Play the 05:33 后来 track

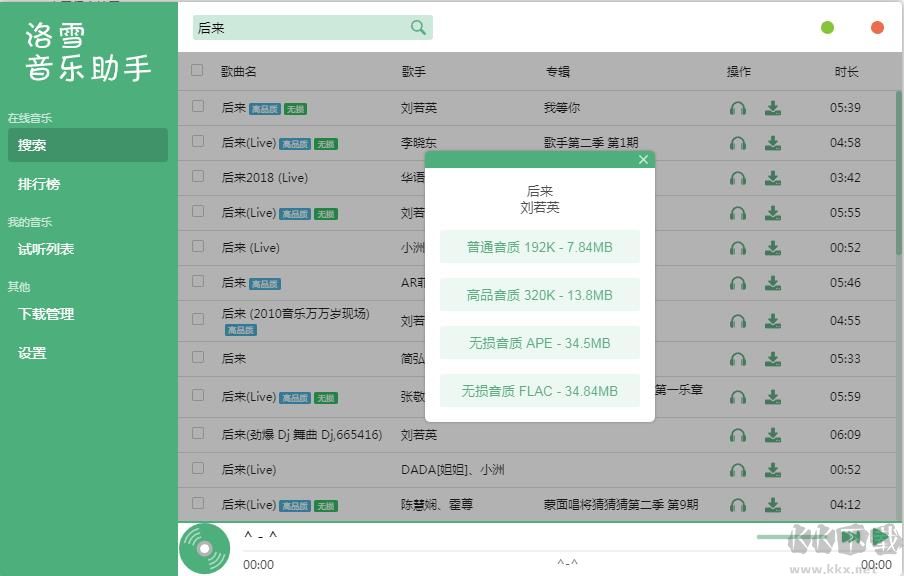738,359
